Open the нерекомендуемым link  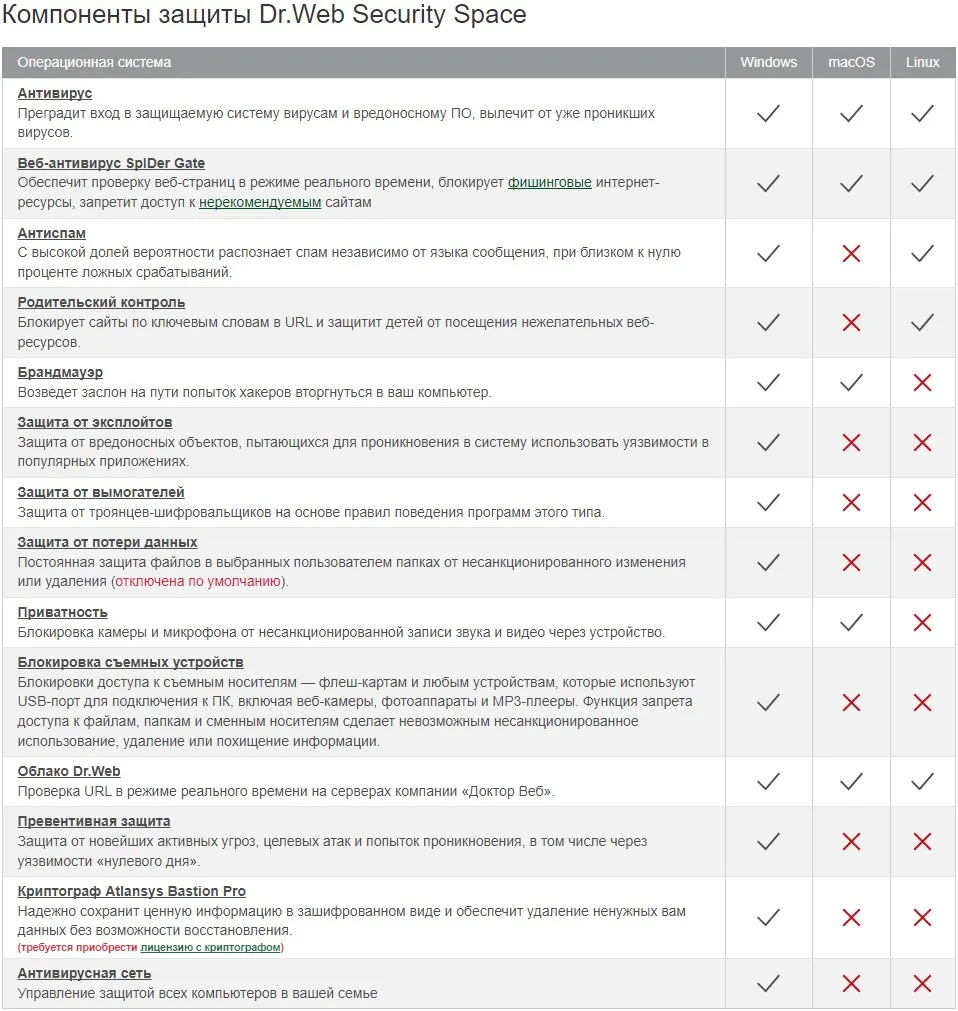(260, 202)
